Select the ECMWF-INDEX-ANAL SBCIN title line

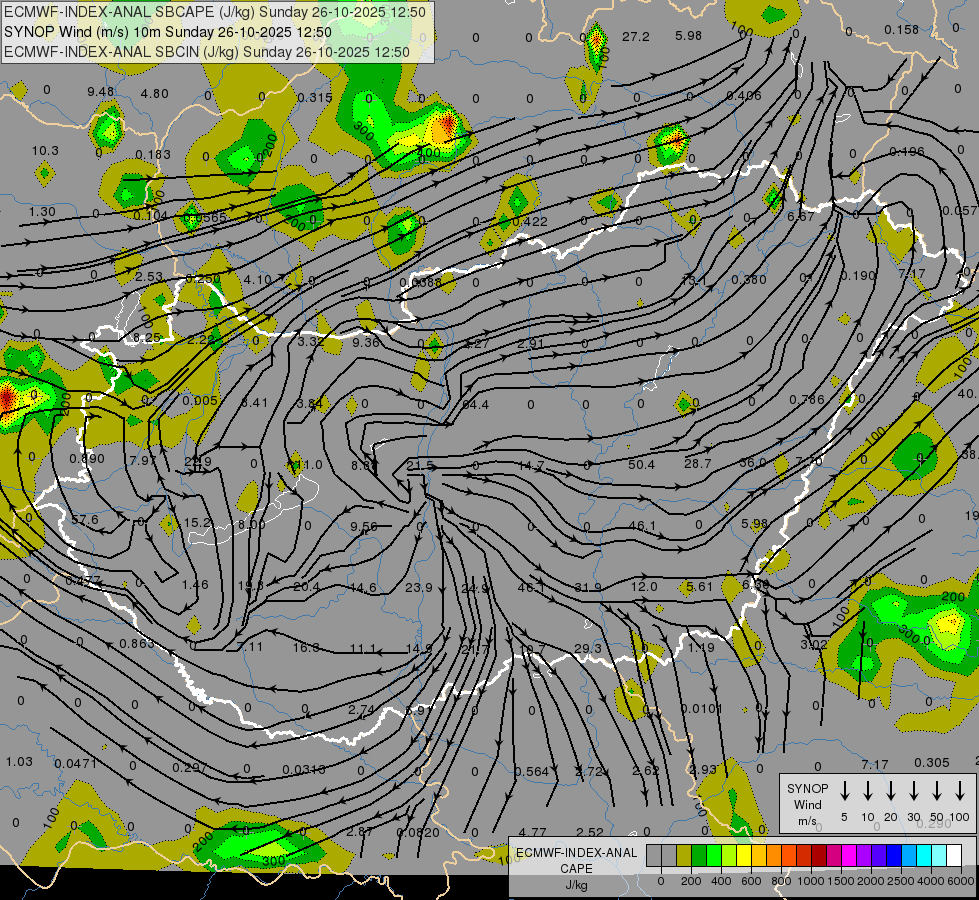click(x=207, y=52)
